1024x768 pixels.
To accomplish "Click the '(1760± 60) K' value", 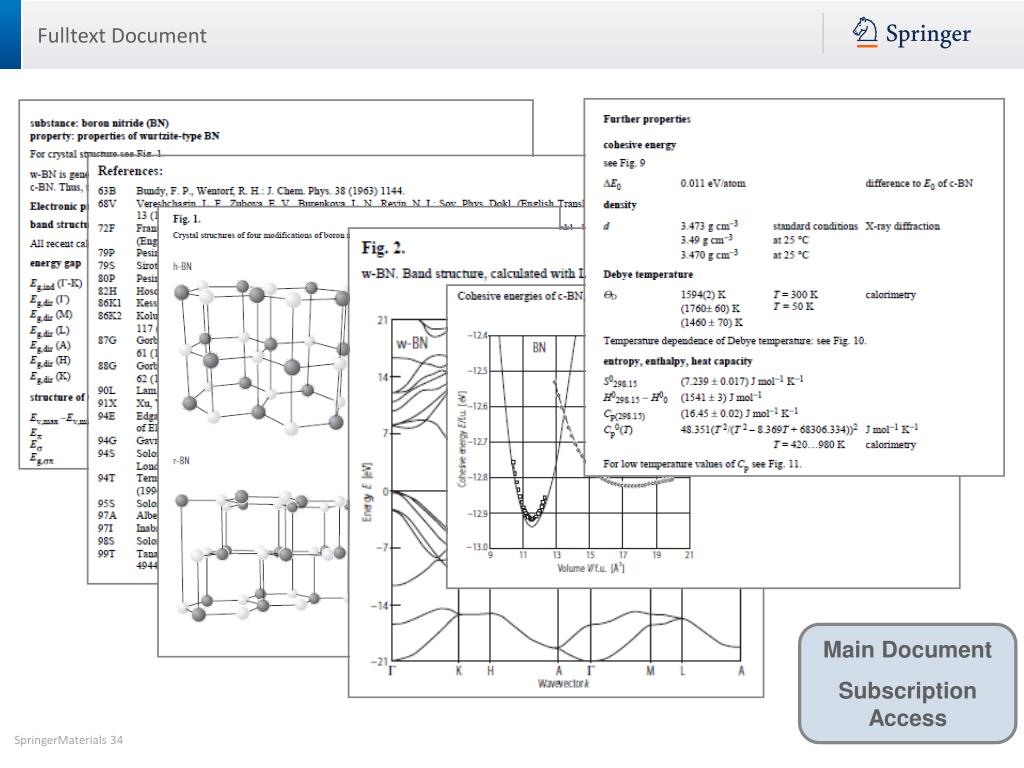I will coord(710,308).
